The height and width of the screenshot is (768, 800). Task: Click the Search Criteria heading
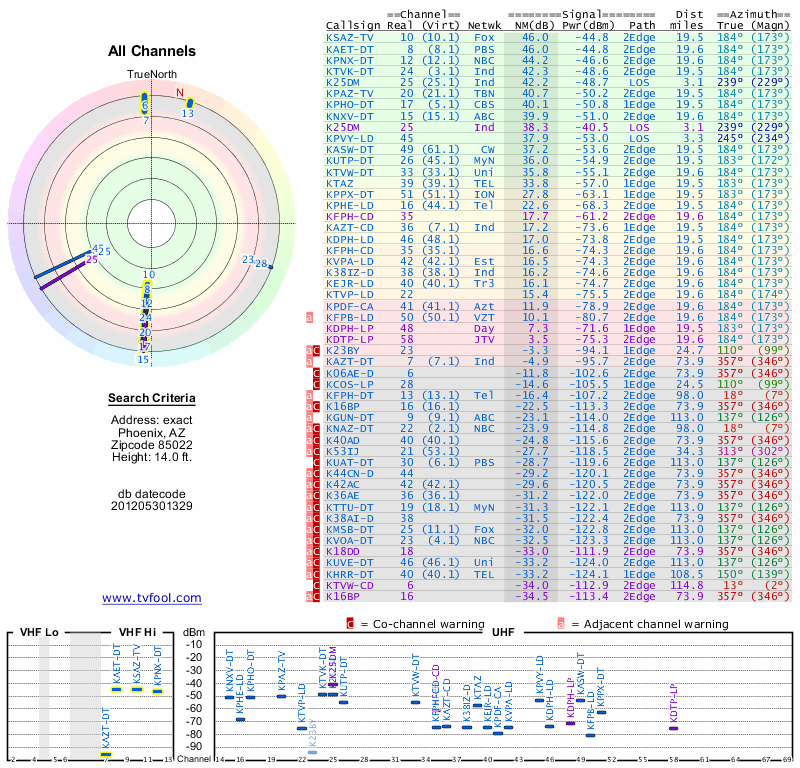click(152, 398)
